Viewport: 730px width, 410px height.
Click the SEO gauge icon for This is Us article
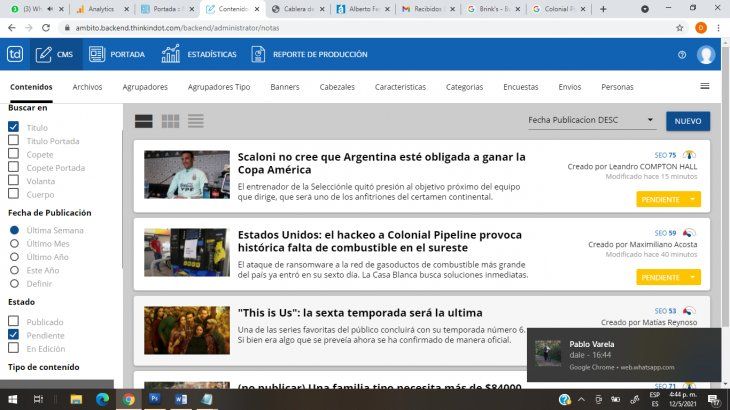point(689,310)
